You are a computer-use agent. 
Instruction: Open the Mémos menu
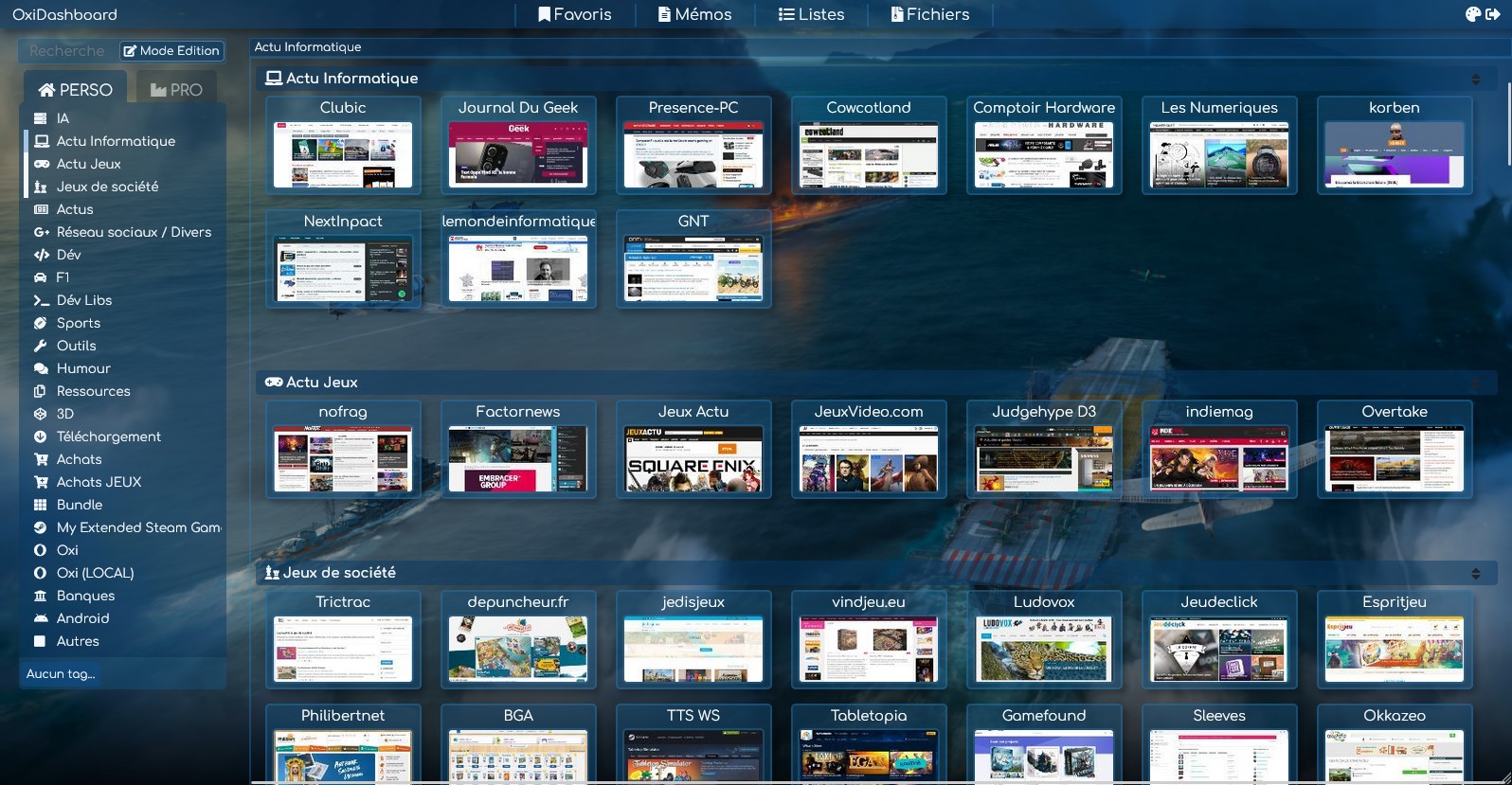[x=695, y=14]
